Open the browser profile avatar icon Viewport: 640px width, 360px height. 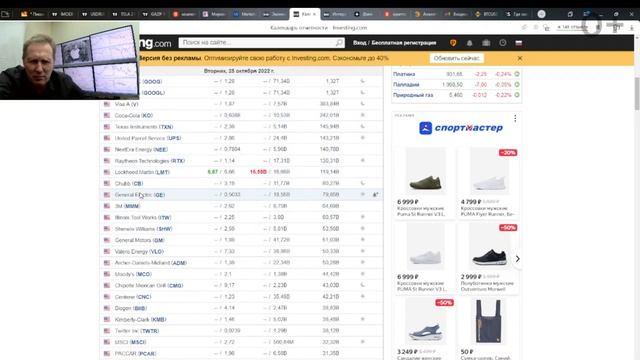[x=542, y=14]
